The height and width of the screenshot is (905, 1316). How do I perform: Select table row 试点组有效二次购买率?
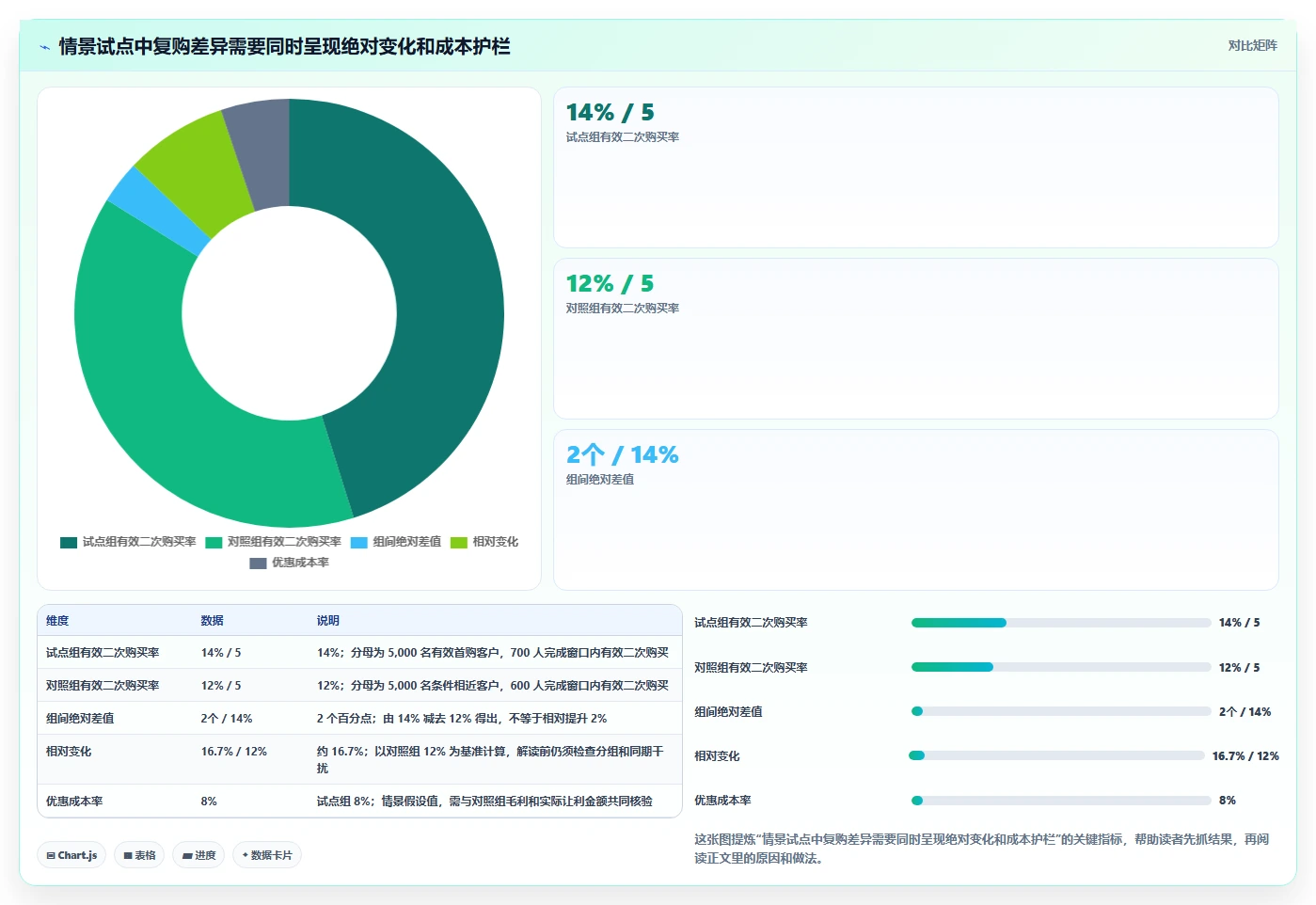pos(359,653)
